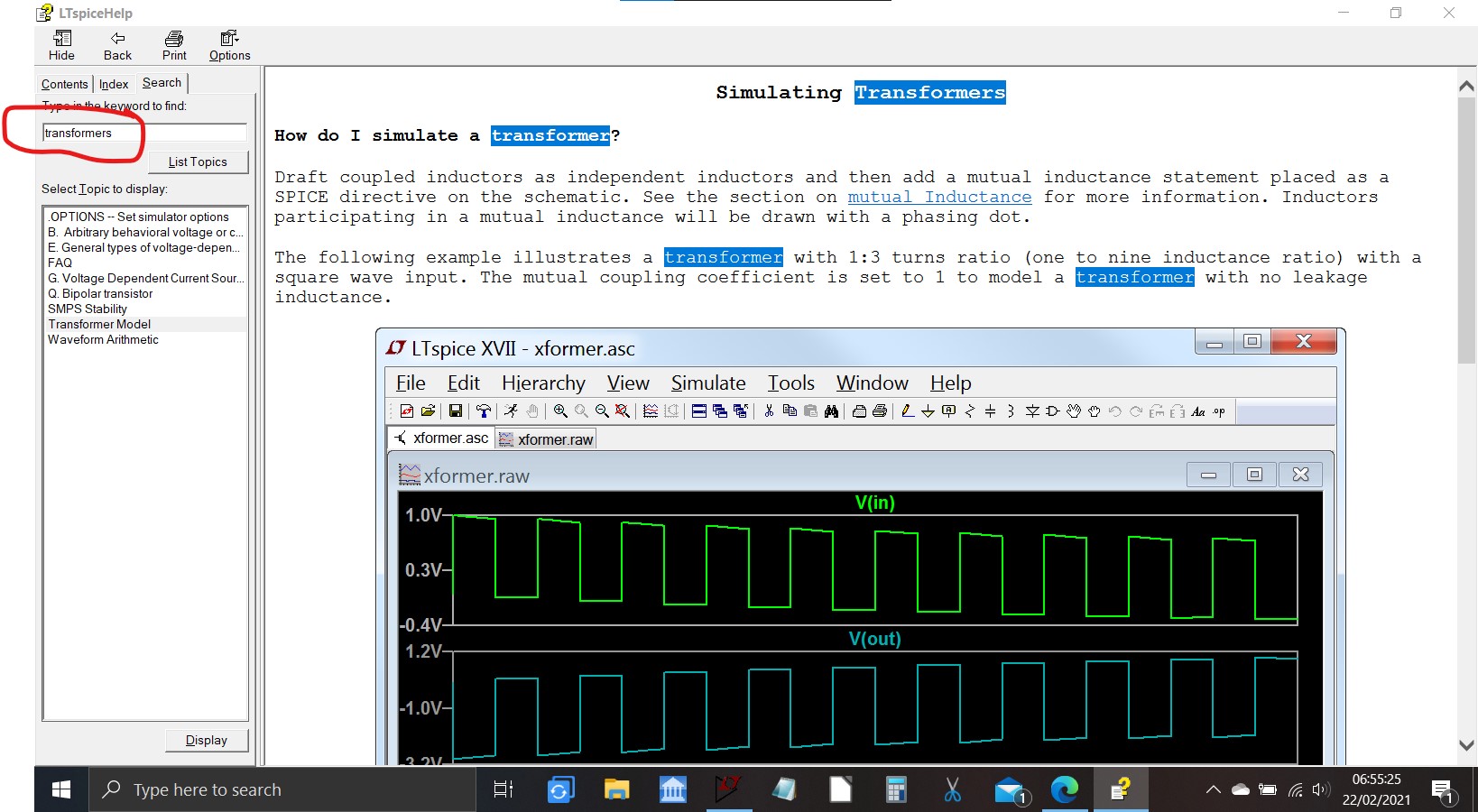Click the xformer.raw tab in LTspice image
The image size is (1478, 812).
point(546,439)
